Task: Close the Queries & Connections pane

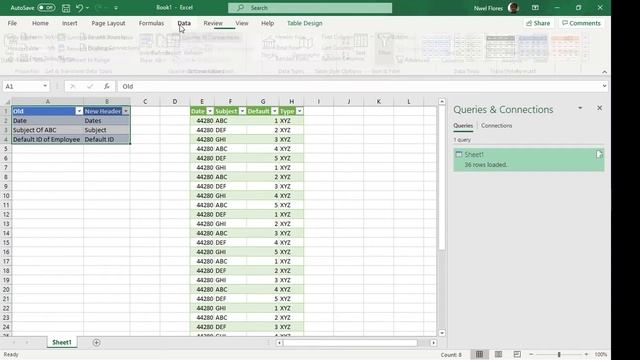Action: [599, 108]
